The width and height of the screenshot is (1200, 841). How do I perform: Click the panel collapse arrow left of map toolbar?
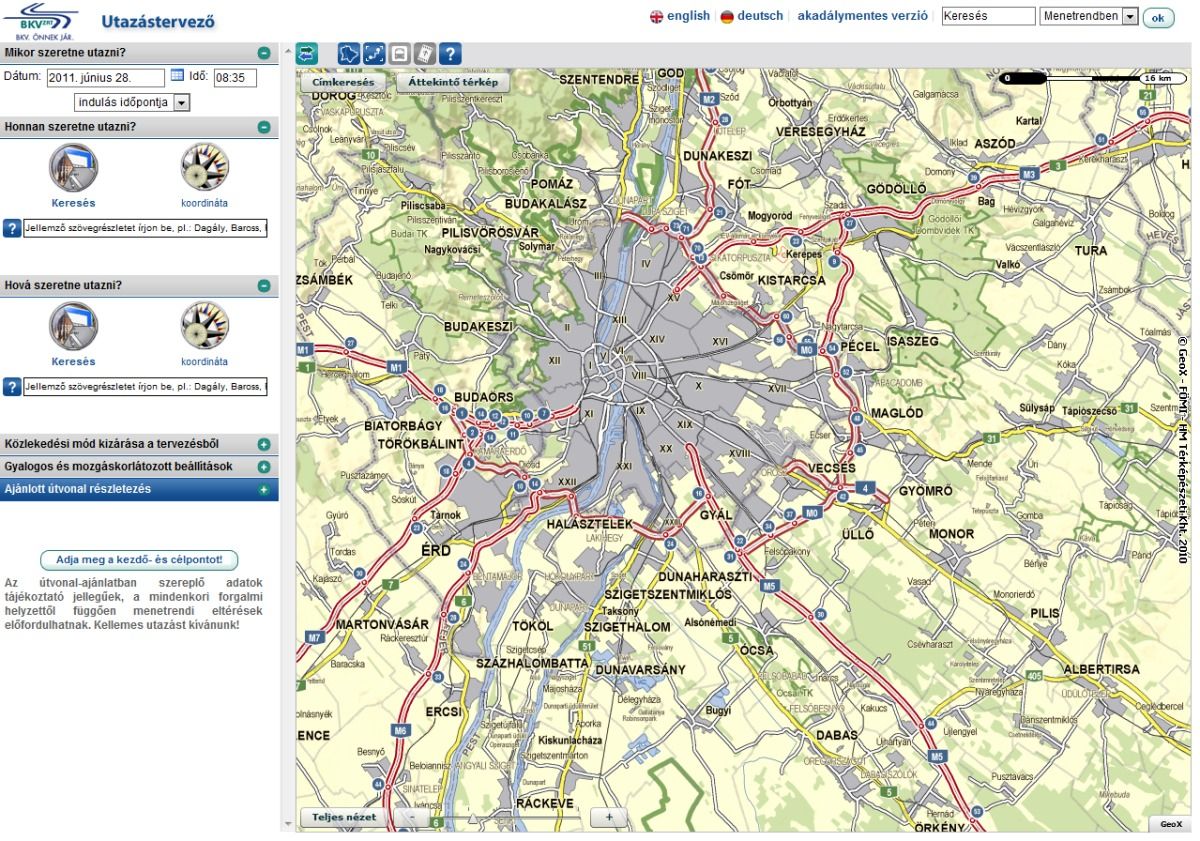[287, 49]
